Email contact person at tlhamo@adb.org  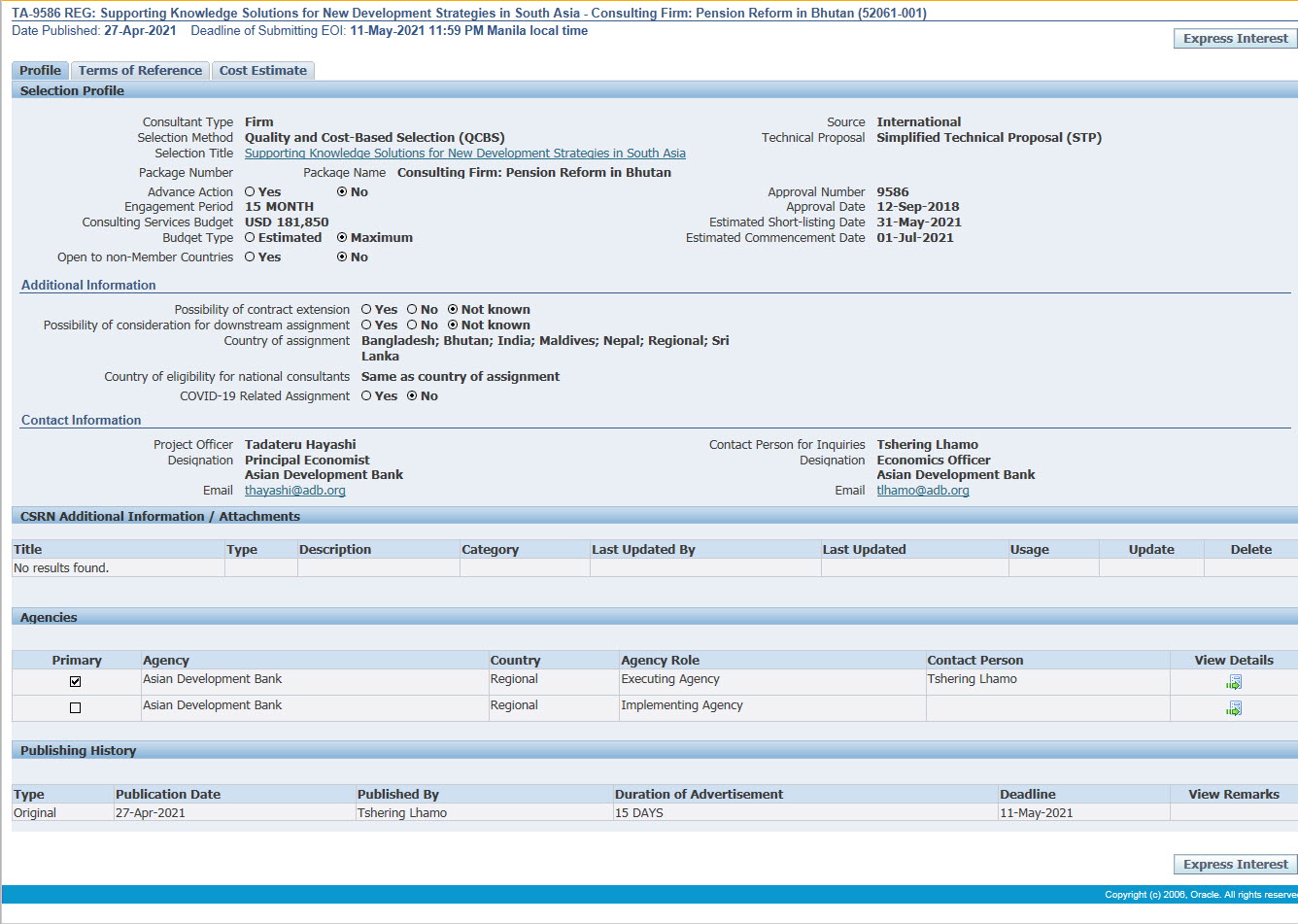coord(923,491)
